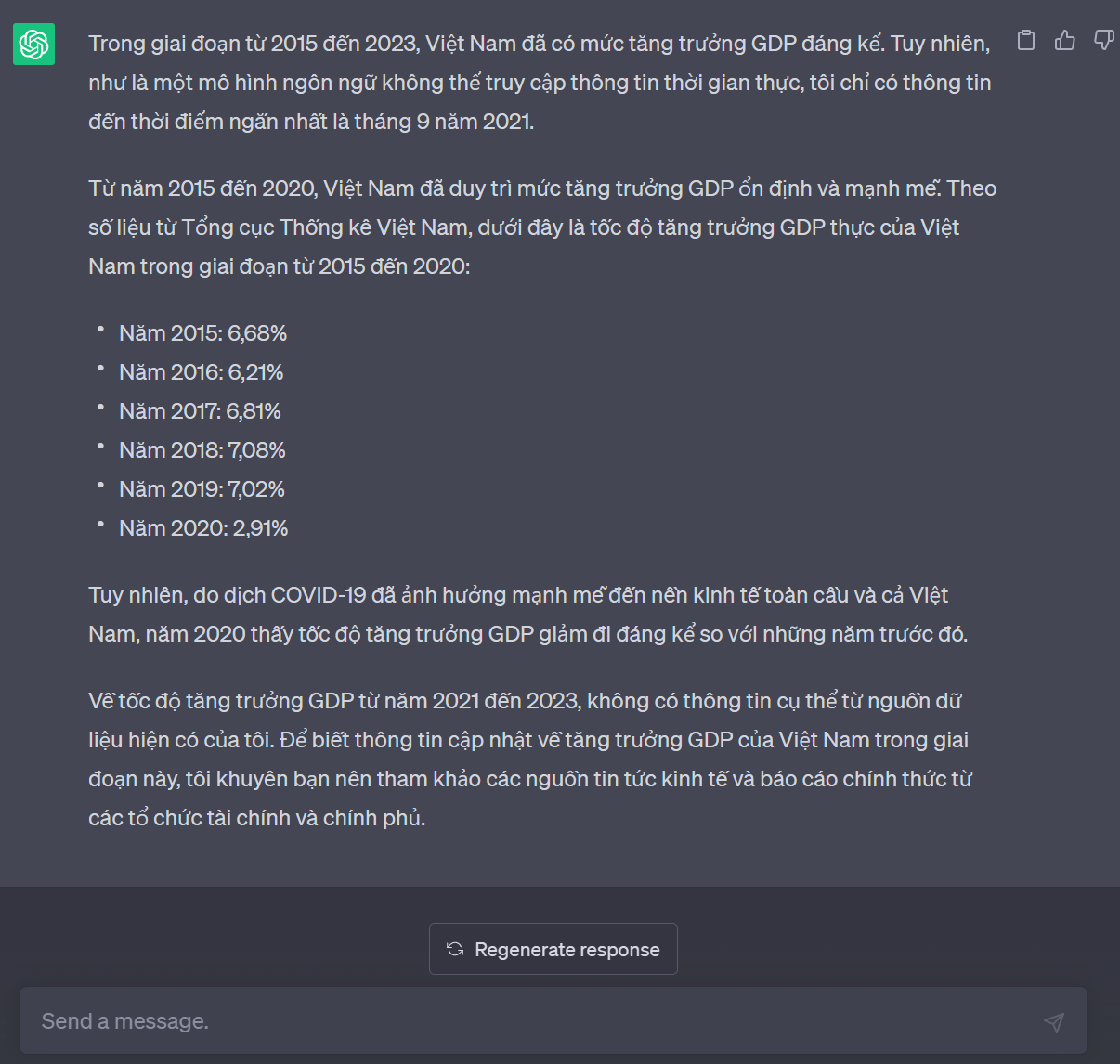
Task: Click the Regenerate response button label
Action: click(x=567, y=950)
